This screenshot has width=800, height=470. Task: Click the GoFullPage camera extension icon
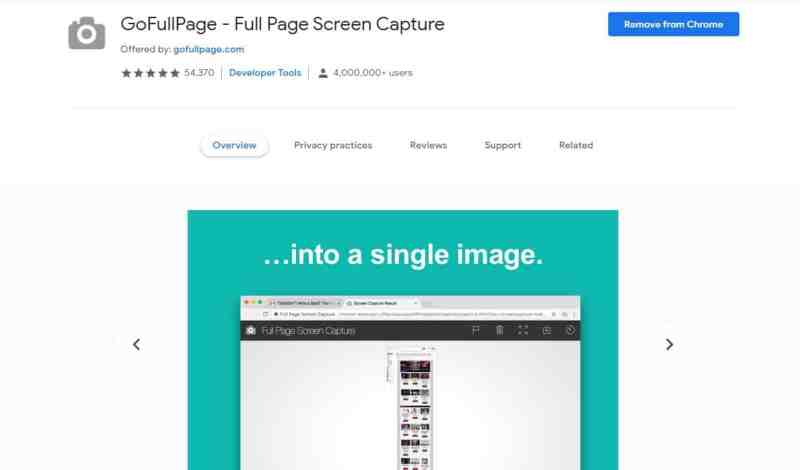coord(87,33)
